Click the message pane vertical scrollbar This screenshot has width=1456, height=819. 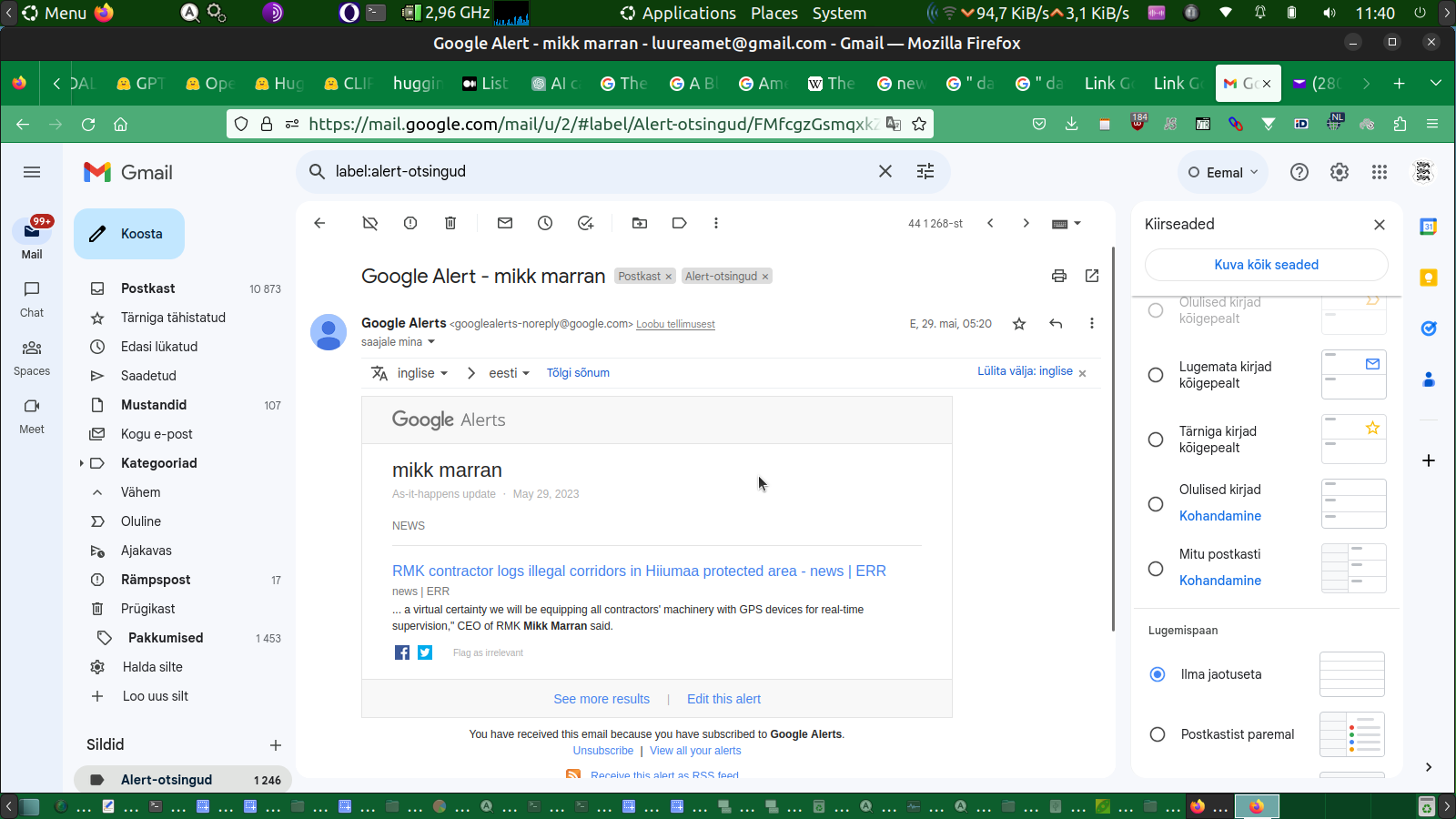pos(1112,439)
